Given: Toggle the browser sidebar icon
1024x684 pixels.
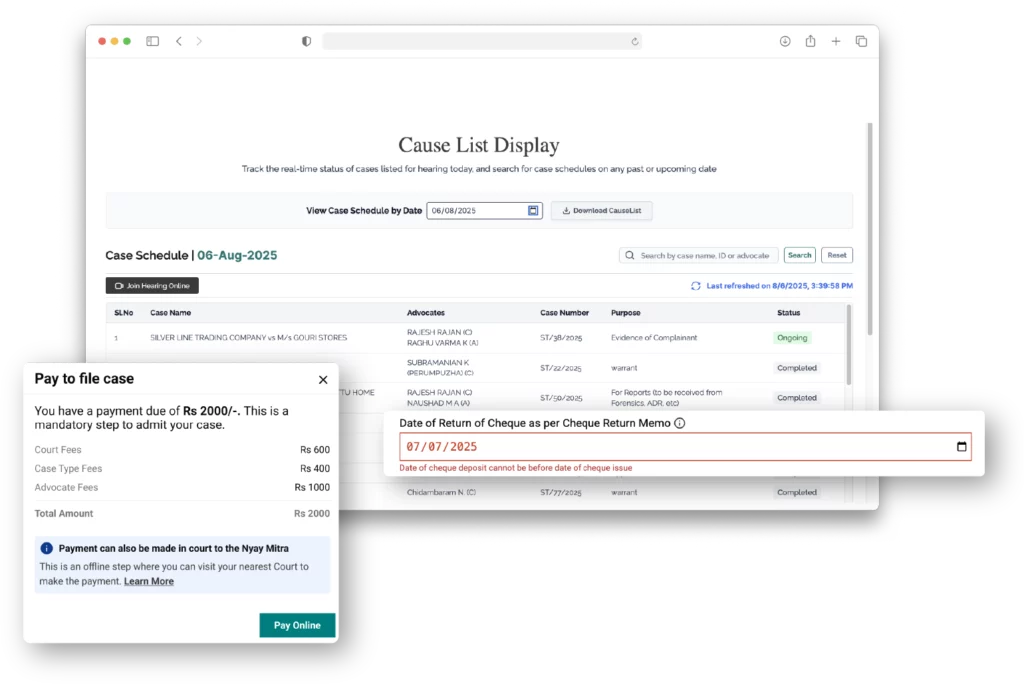Looking at the screenshot, I should coord(152,41).
